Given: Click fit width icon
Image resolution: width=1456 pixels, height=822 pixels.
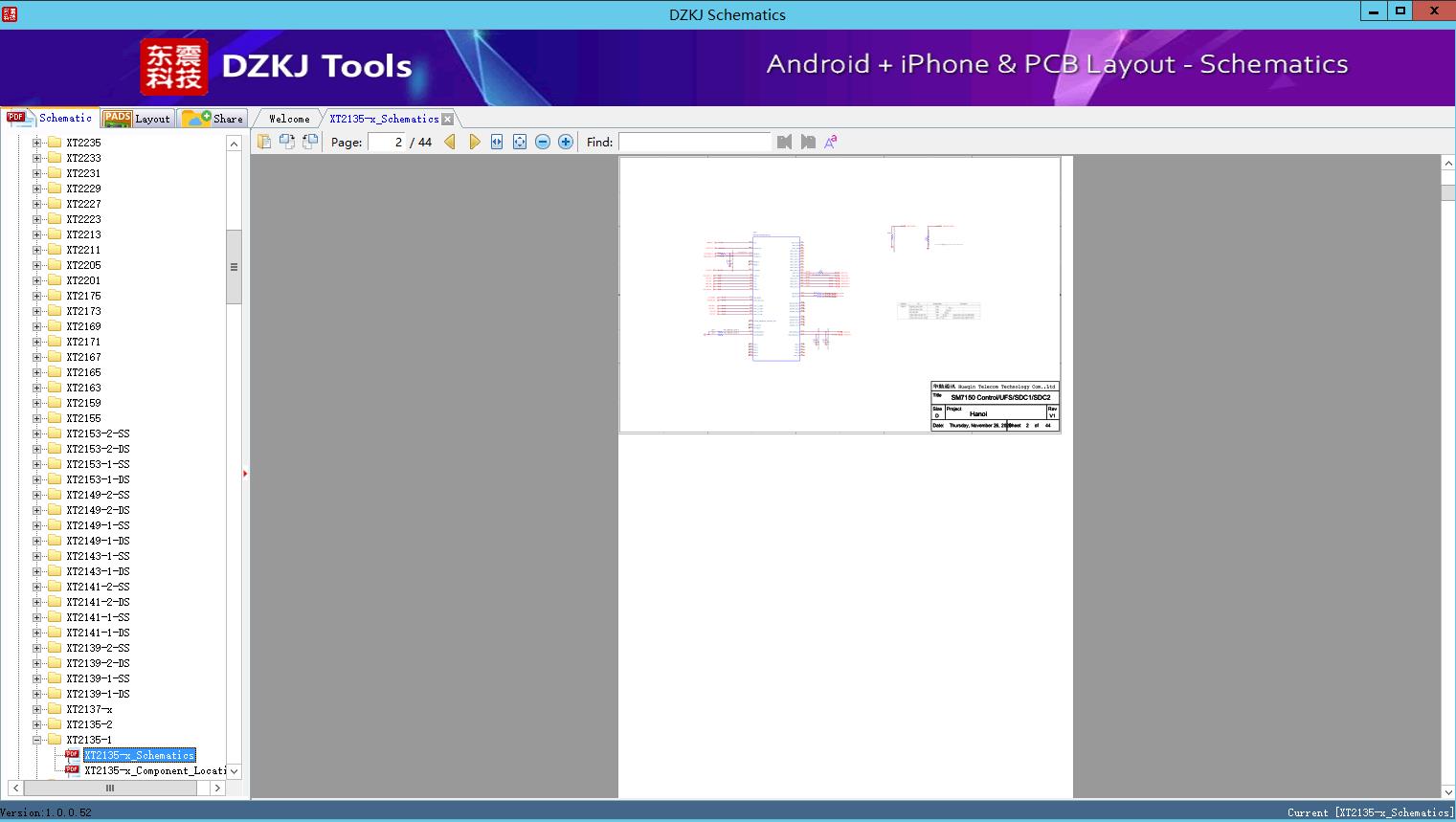Looking at the screenshot, I should [x=497, y=142].
